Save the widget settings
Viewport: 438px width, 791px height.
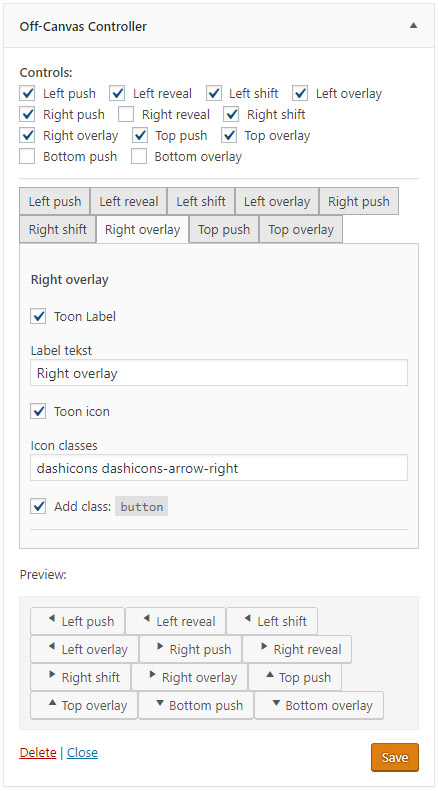pos(395,757)
